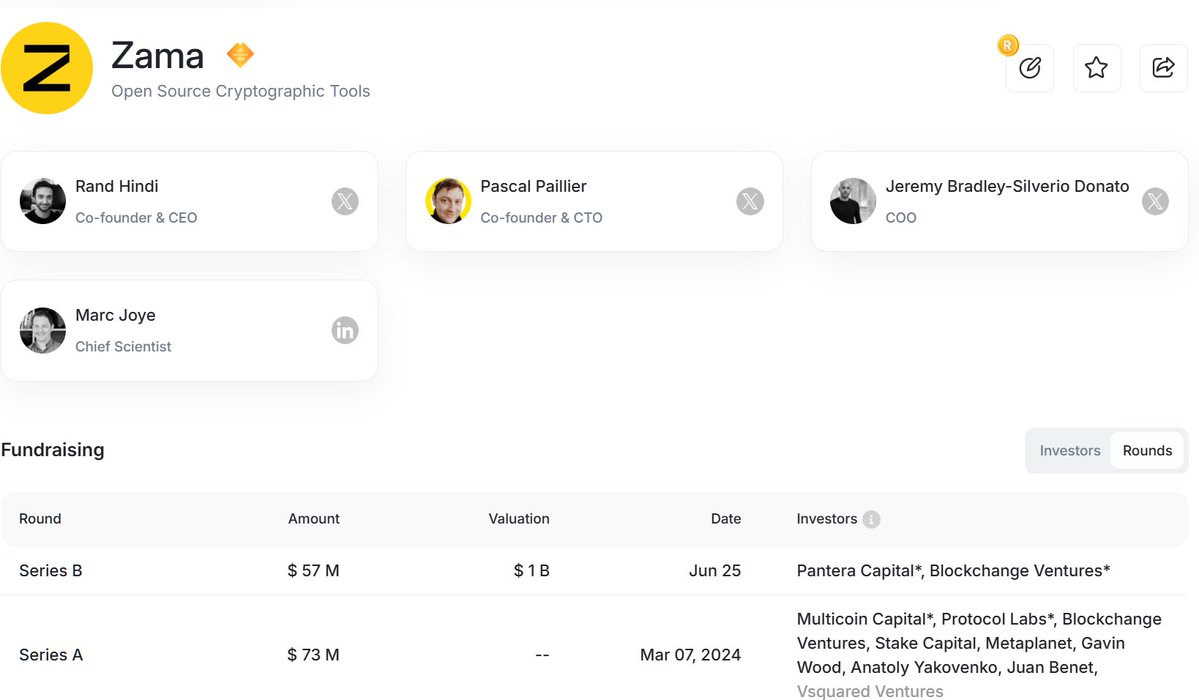
Task: Select the Series B round row label
Action: click(x=50, y=571)
